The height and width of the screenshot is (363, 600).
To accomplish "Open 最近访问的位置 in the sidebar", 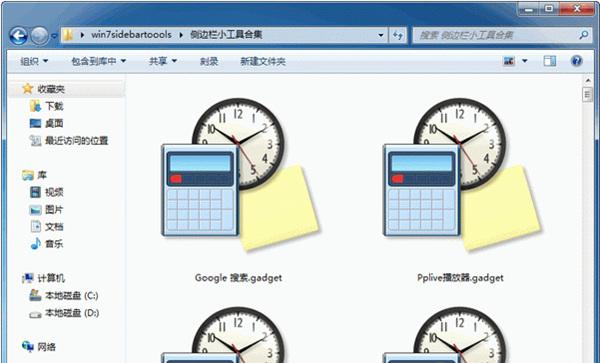I will pyautogui.click(x=77, y=141).
